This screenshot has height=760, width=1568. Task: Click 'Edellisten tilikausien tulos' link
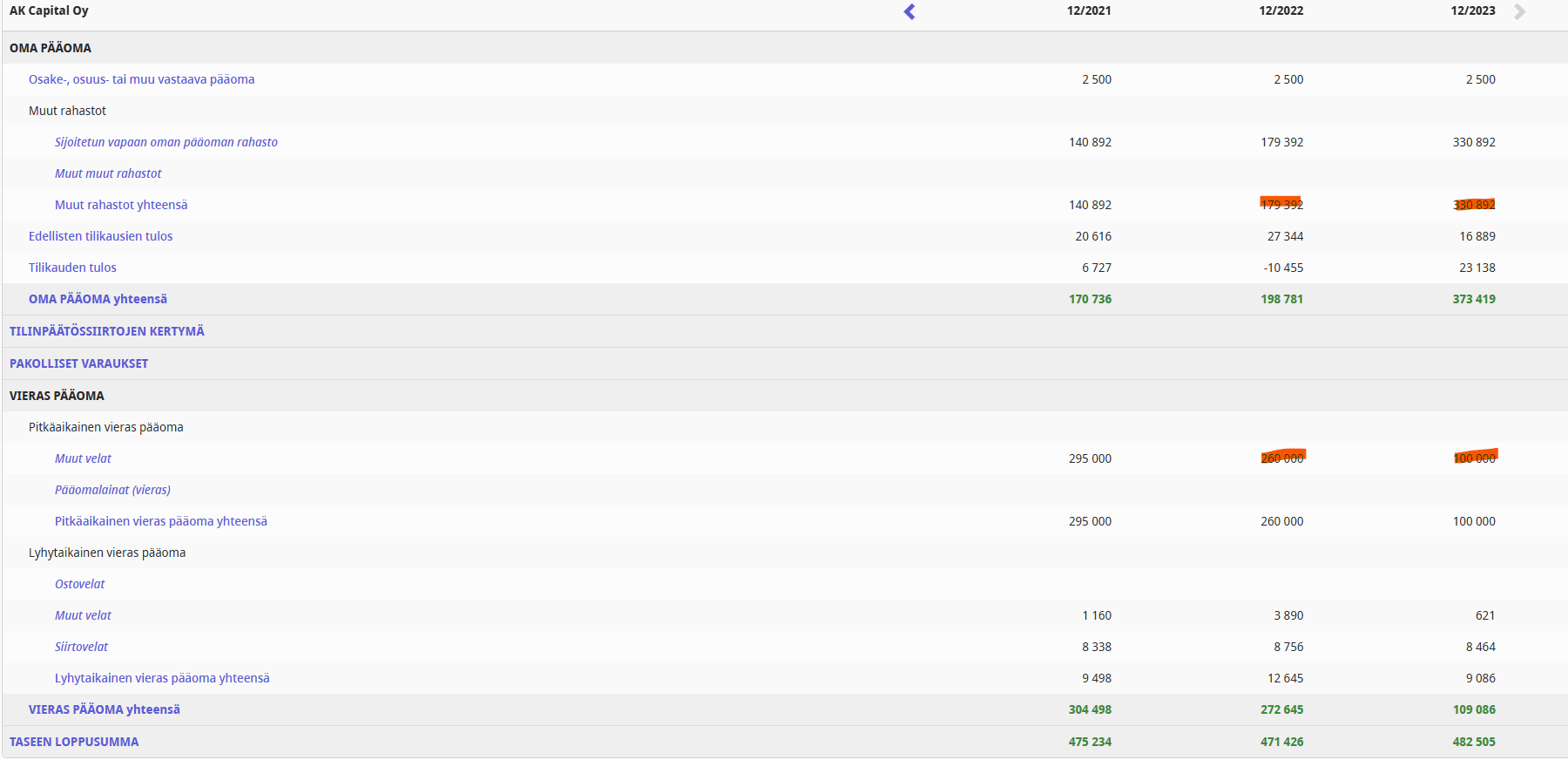tap(100, 236)
